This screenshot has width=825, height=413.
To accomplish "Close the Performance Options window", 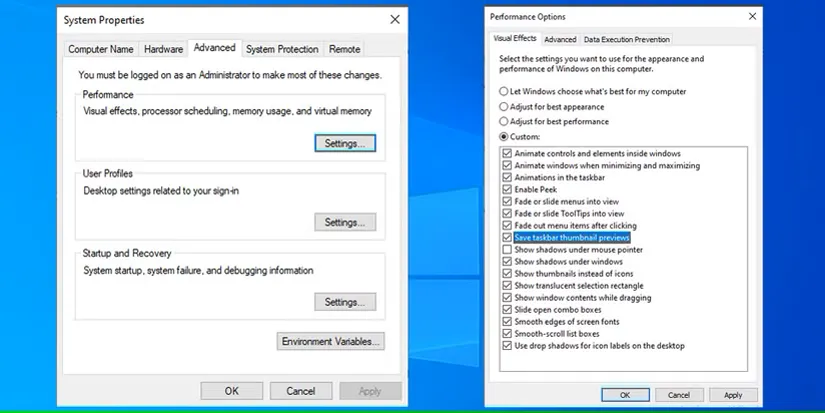I will click(x=752, y=16).
